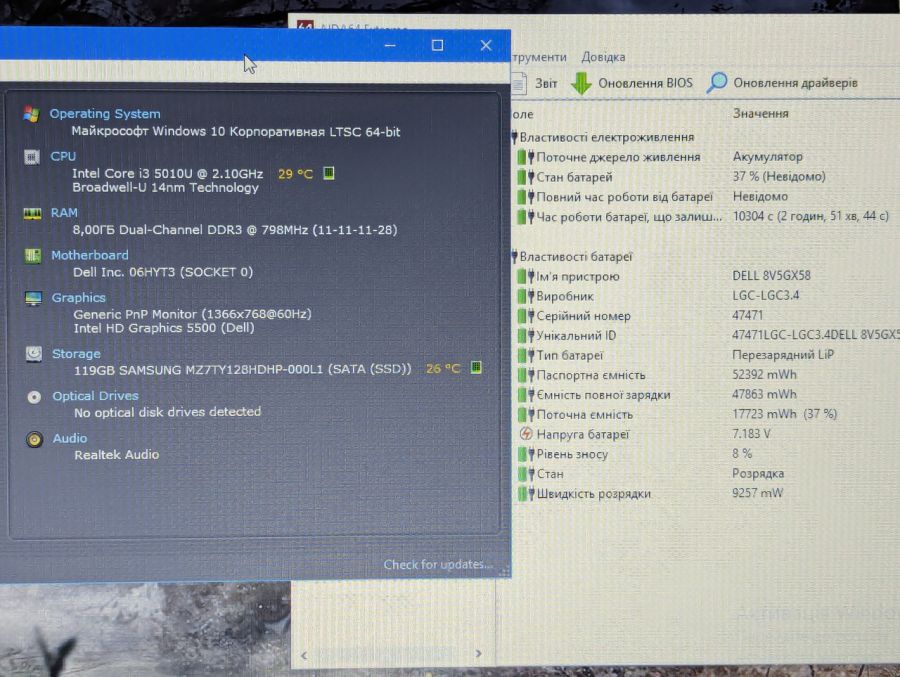Select the Паспортна ємність row
Viewport: 900px width, 677px height.
click(657, 375)
